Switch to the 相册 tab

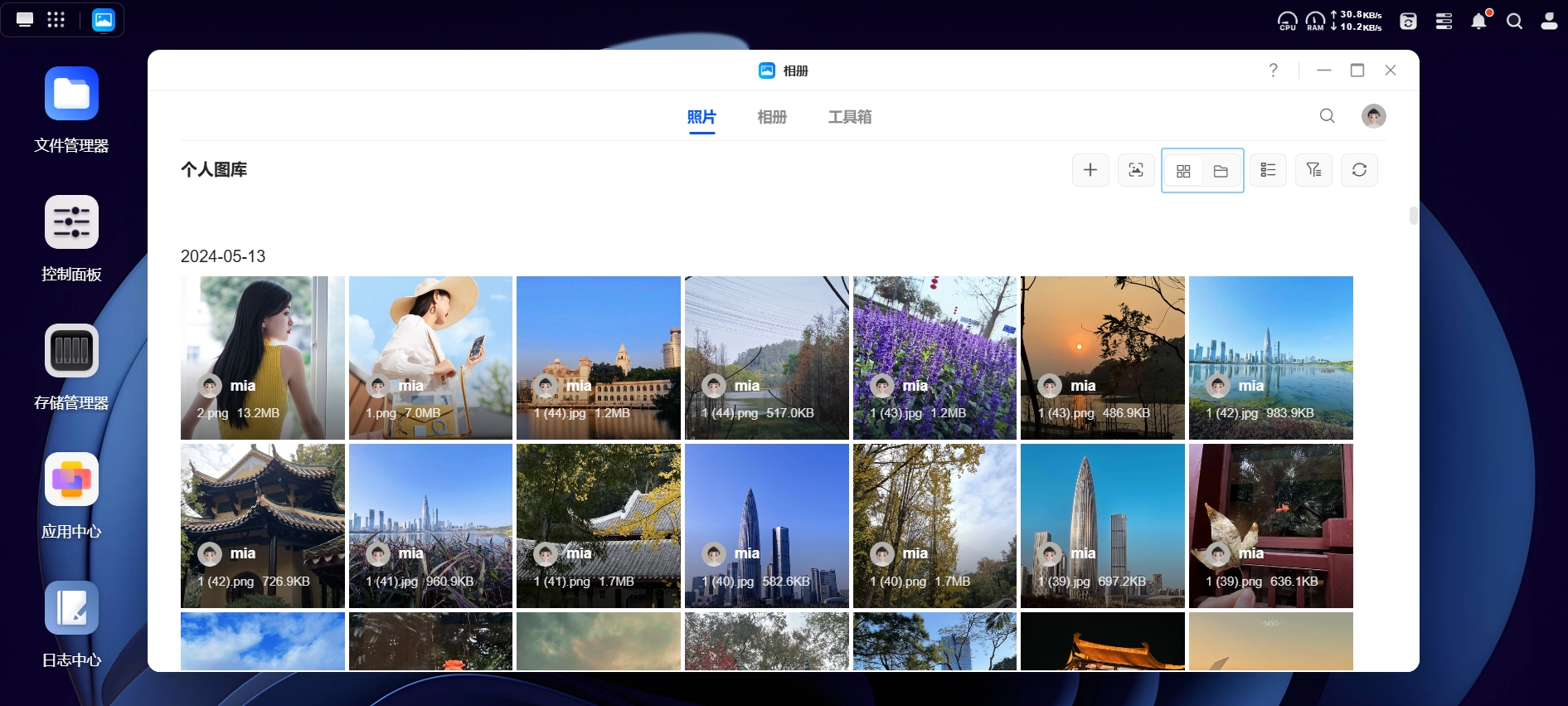(772, 117)
